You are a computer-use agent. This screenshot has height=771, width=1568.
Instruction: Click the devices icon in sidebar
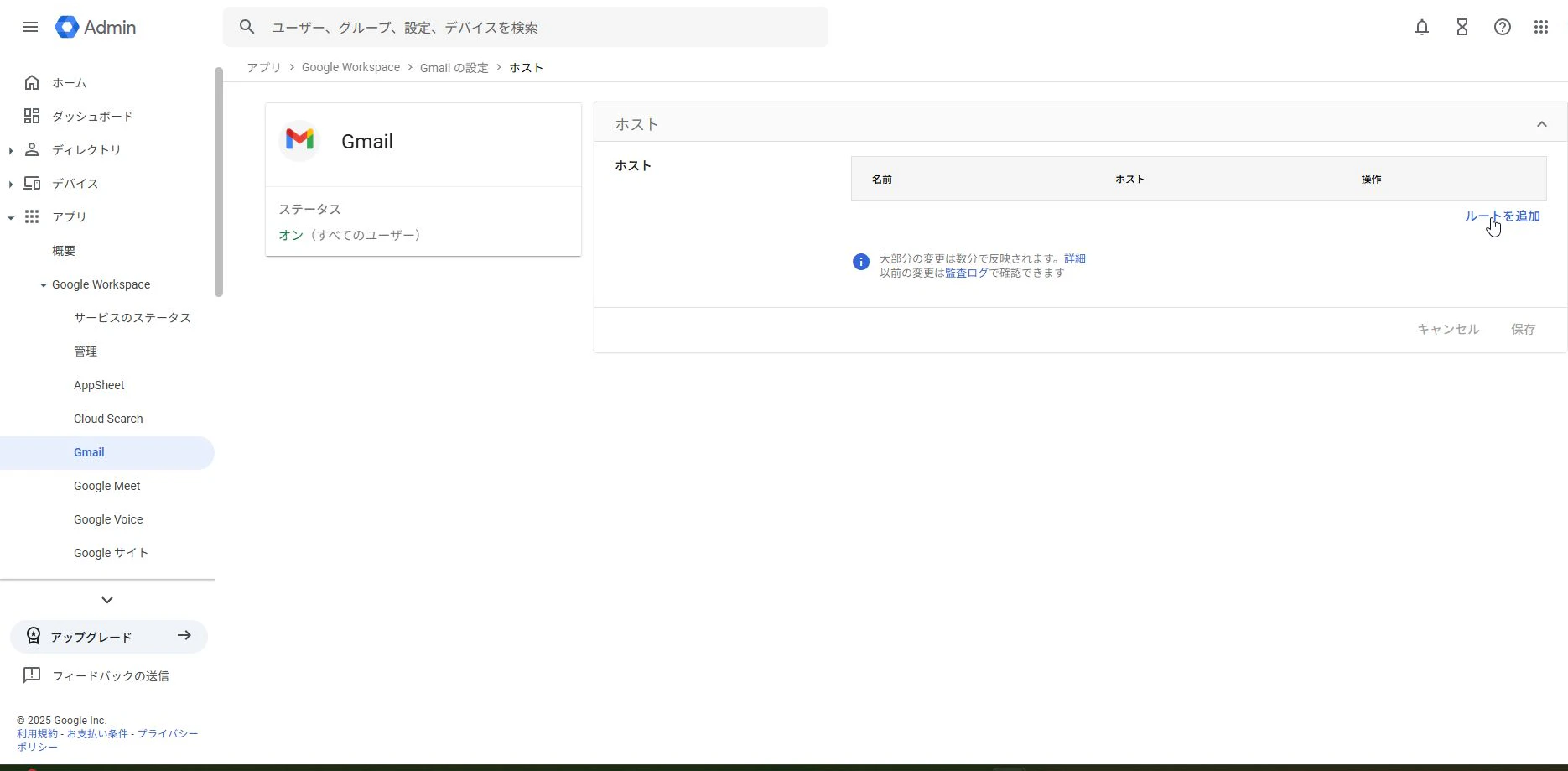pos(32,183)
